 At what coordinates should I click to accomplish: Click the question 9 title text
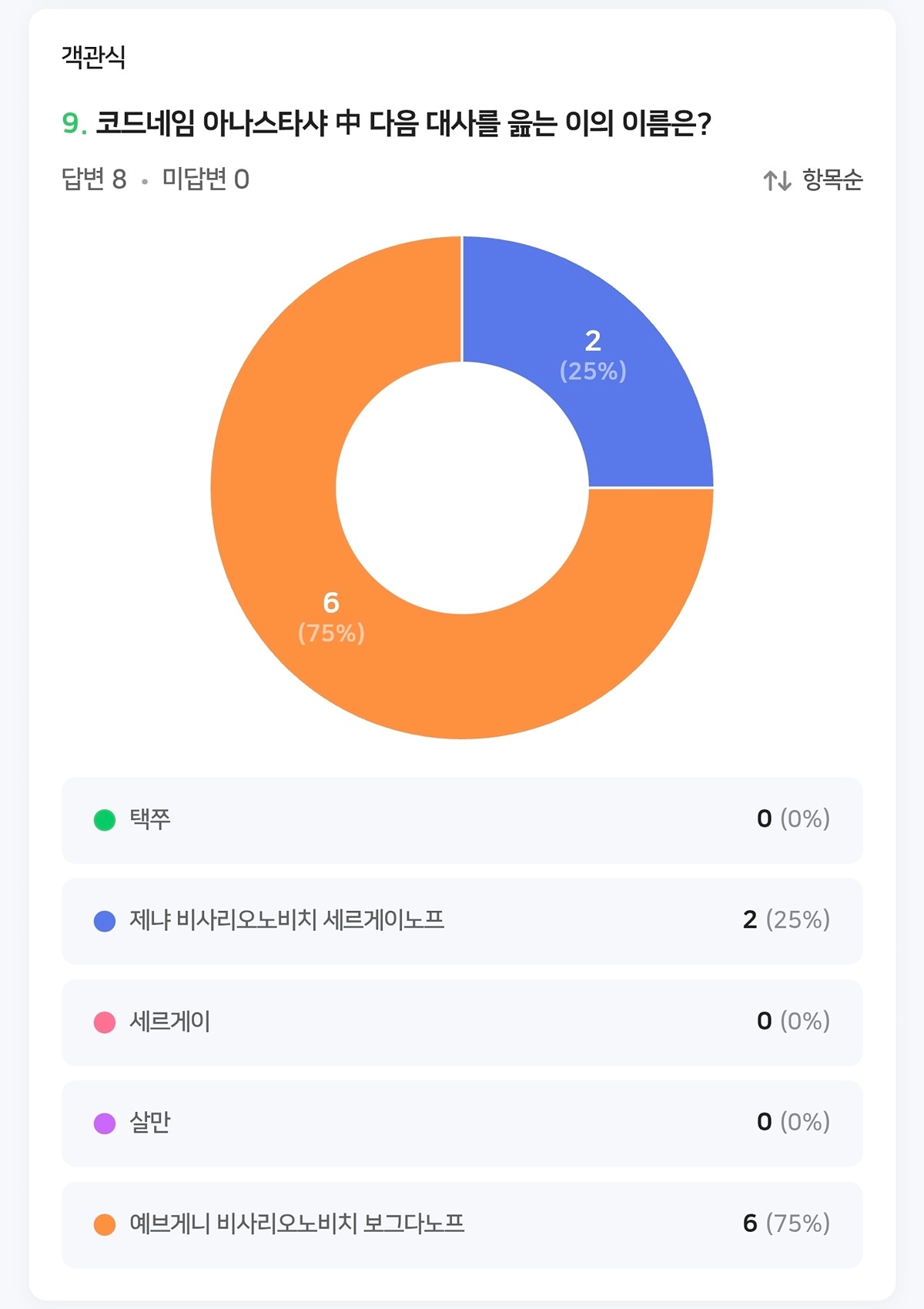point(400,123)
